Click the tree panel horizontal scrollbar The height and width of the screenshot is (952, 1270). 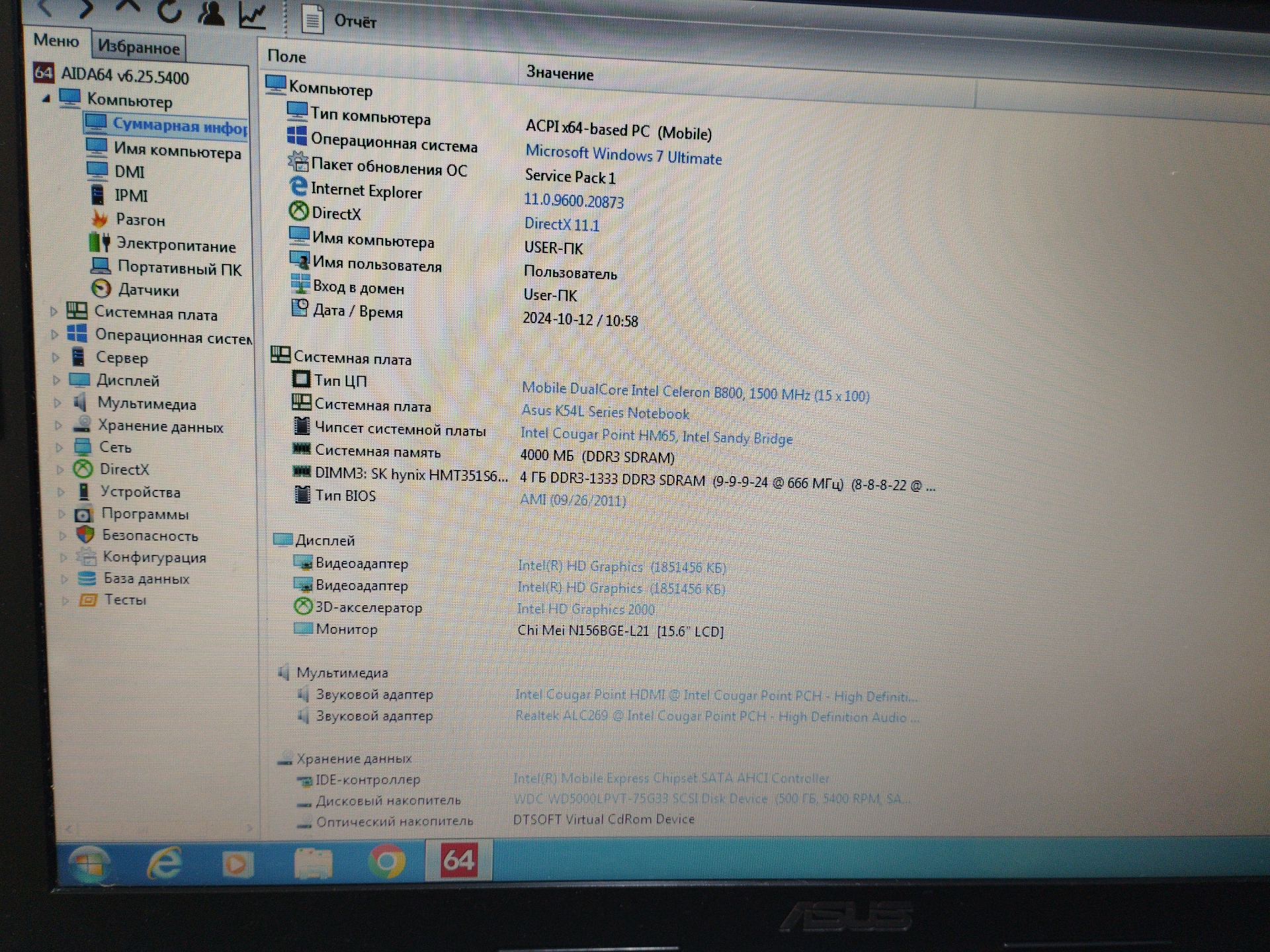pos(159,828)
